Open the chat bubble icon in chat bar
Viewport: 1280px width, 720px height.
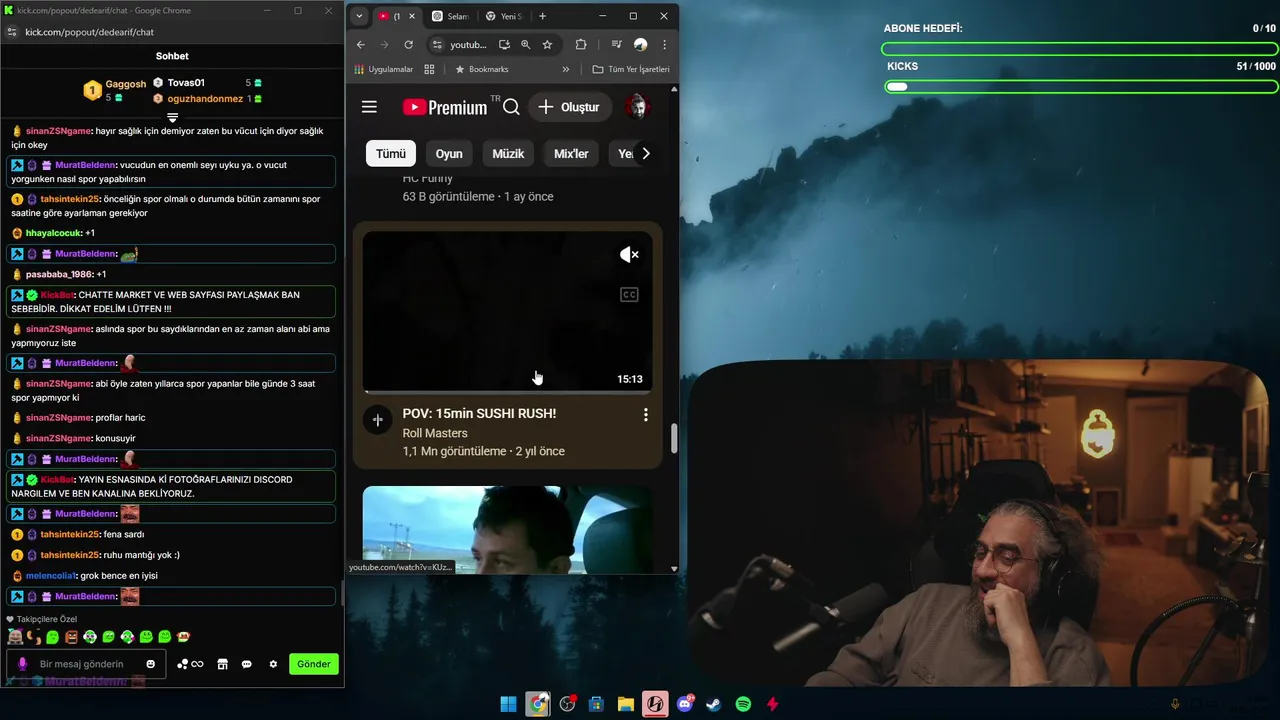246,664
